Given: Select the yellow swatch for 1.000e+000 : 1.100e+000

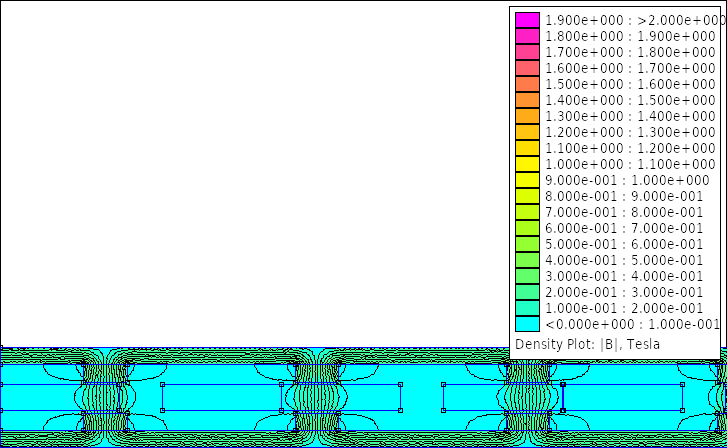Looking at the screenshot, I should pyautogui.click(x=527, y=164).
